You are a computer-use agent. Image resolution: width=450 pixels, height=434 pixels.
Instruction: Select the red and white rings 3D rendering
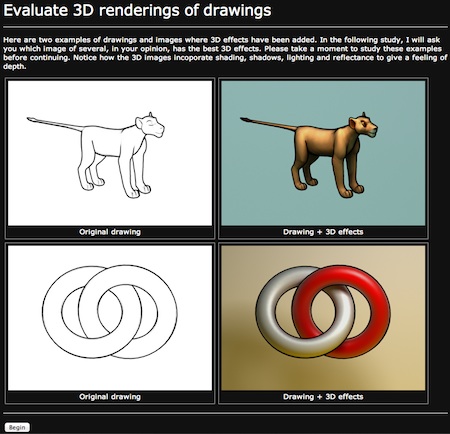(x=323, y=318)
